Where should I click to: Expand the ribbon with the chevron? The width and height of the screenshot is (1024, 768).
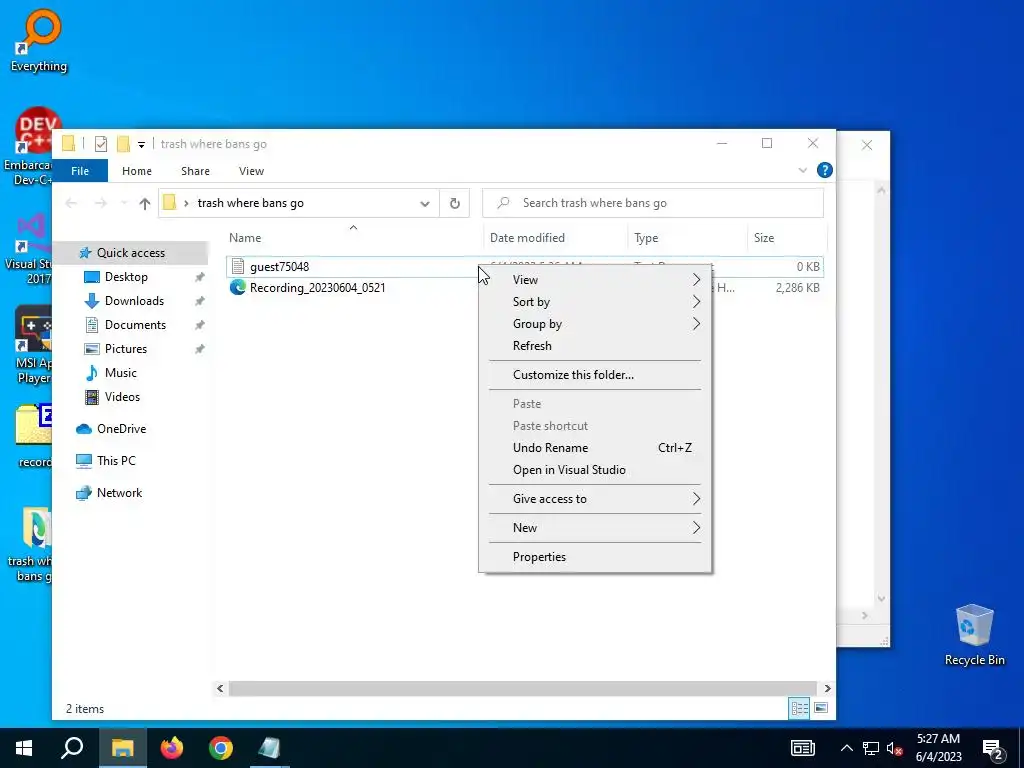coord(803,170)
